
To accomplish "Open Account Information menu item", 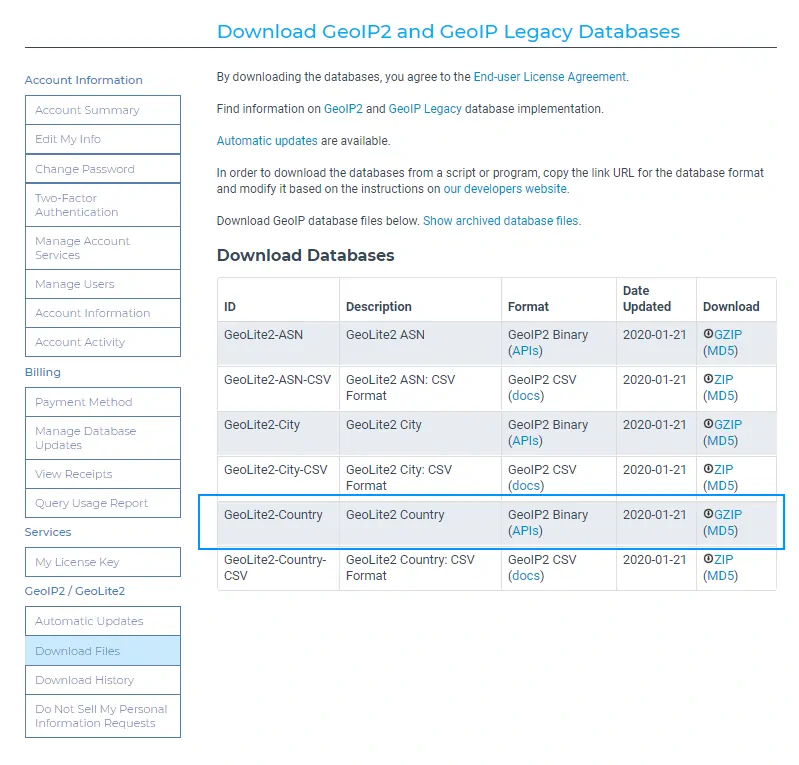I will (103, 313).
